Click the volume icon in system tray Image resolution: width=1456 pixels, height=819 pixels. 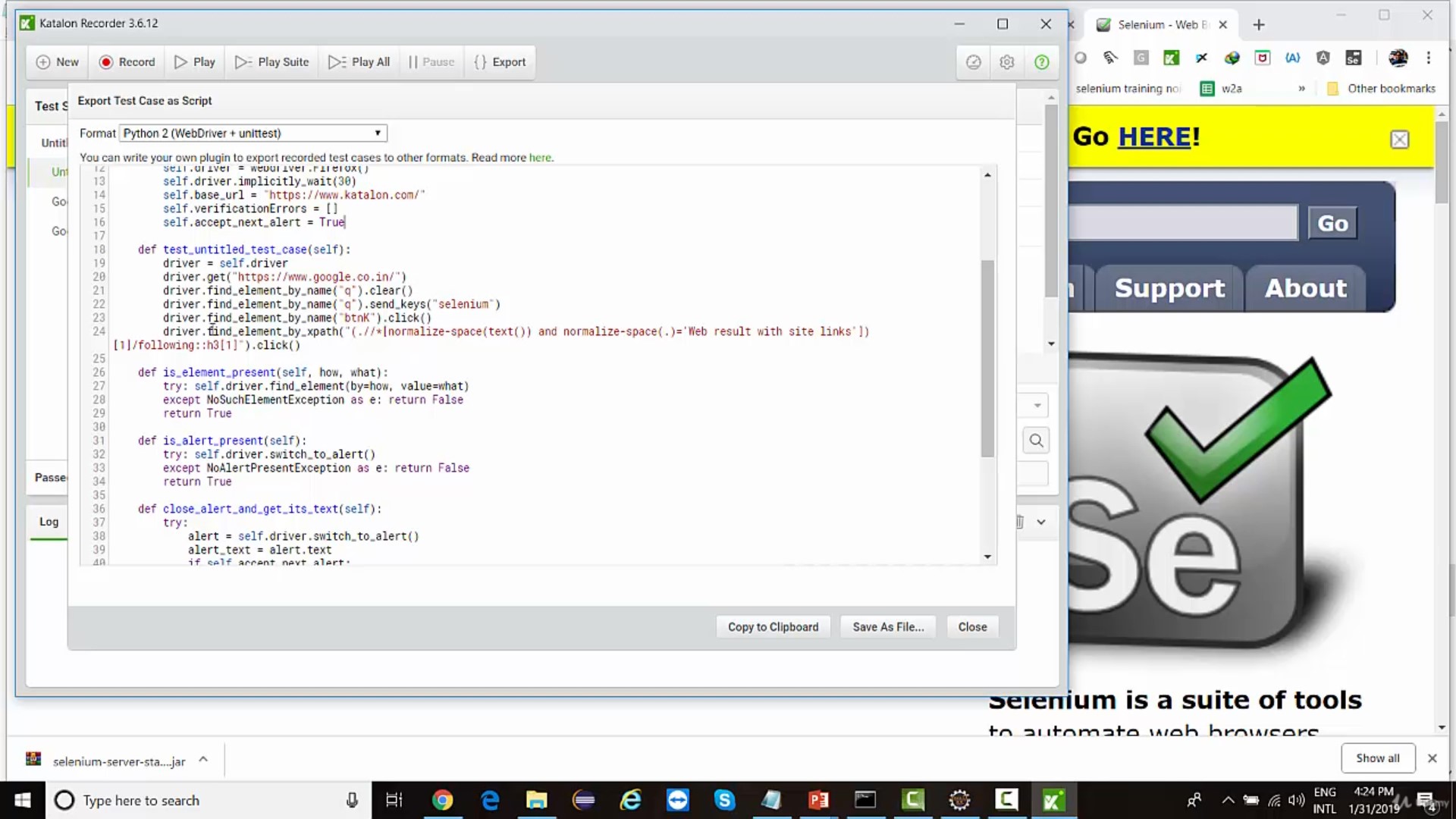coord(1297,800)
